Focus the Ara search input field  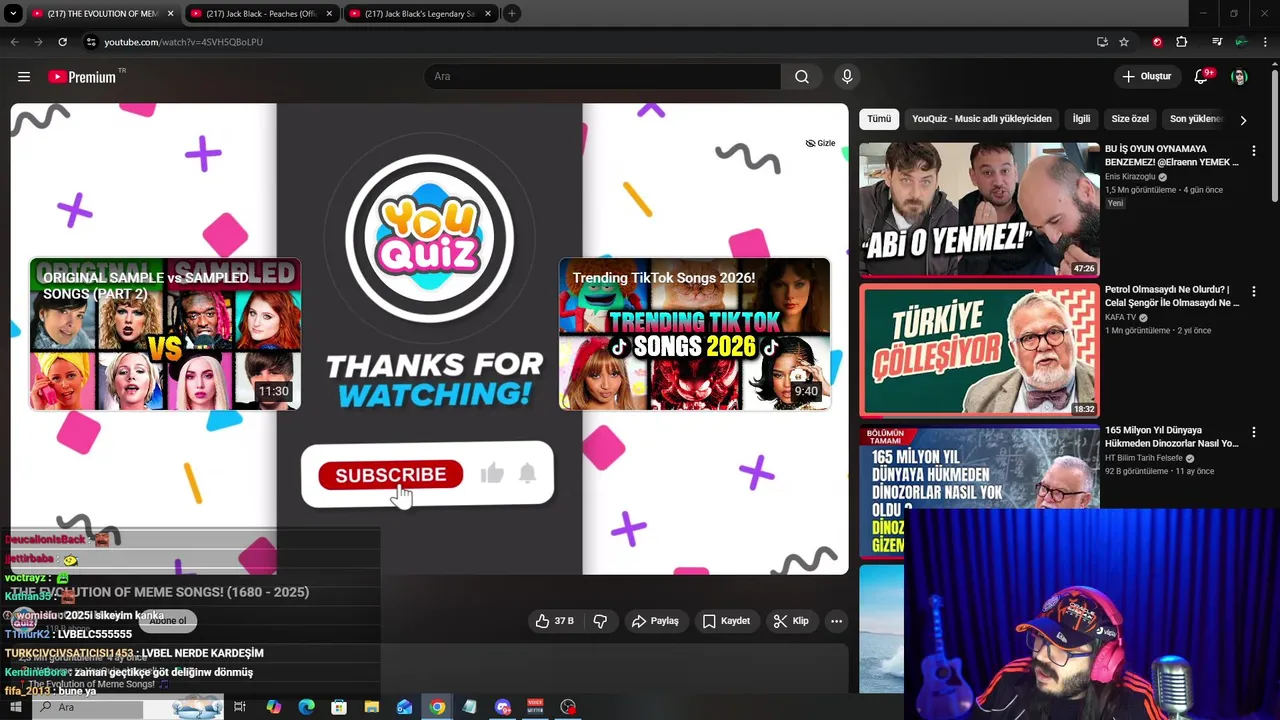[x=603, y=77]
